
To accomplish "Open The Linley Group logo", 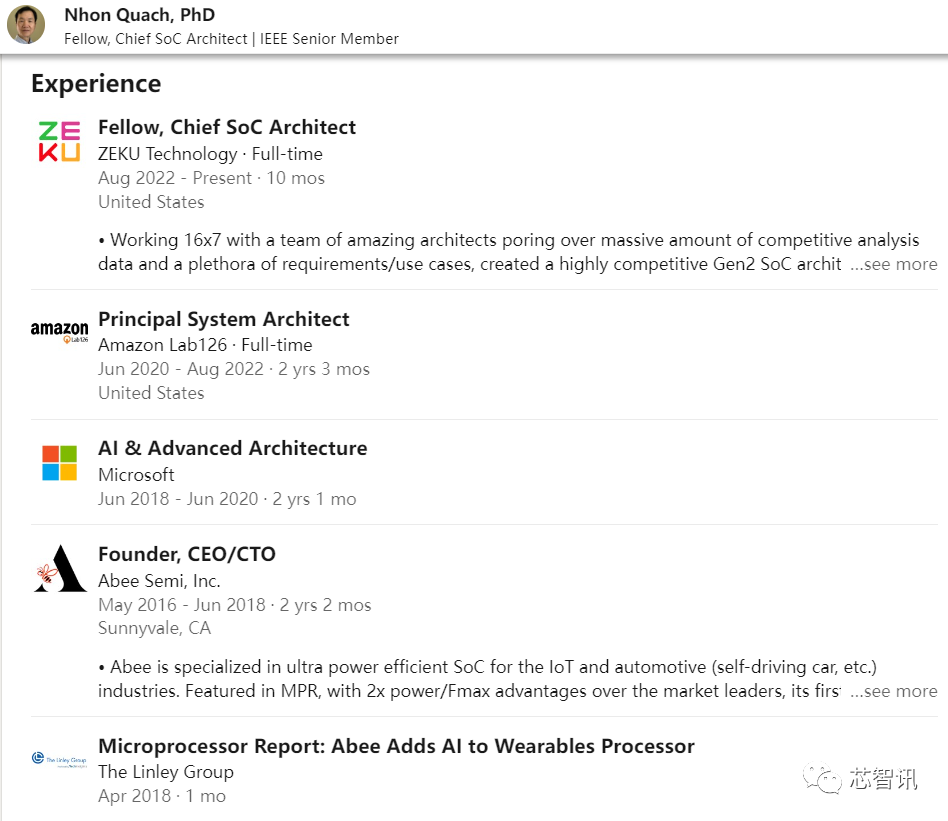I will (x=59, y=759).
